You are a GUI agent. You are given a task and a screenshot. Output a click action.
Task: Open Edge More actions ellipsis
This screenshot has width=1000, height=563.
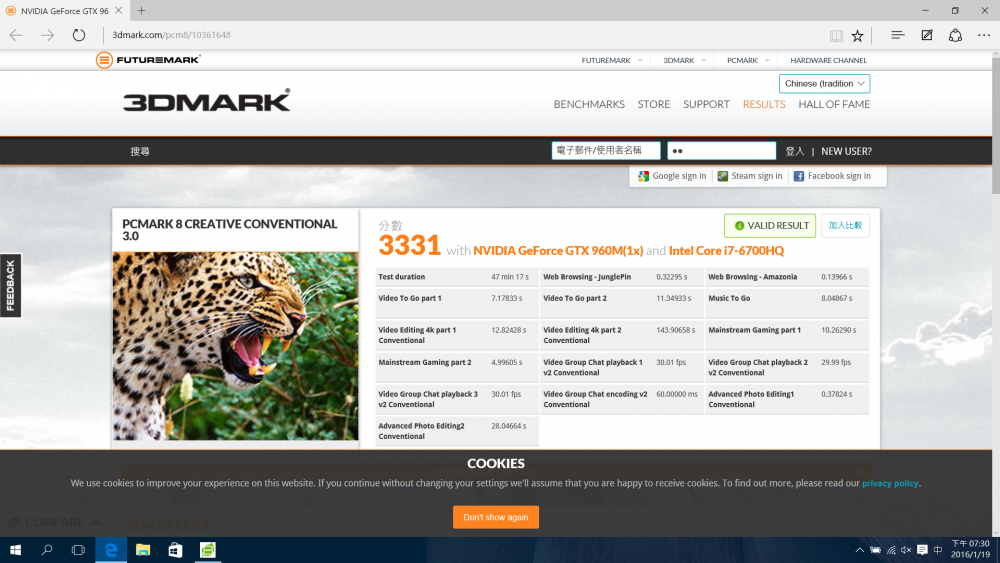click(984, 35)
